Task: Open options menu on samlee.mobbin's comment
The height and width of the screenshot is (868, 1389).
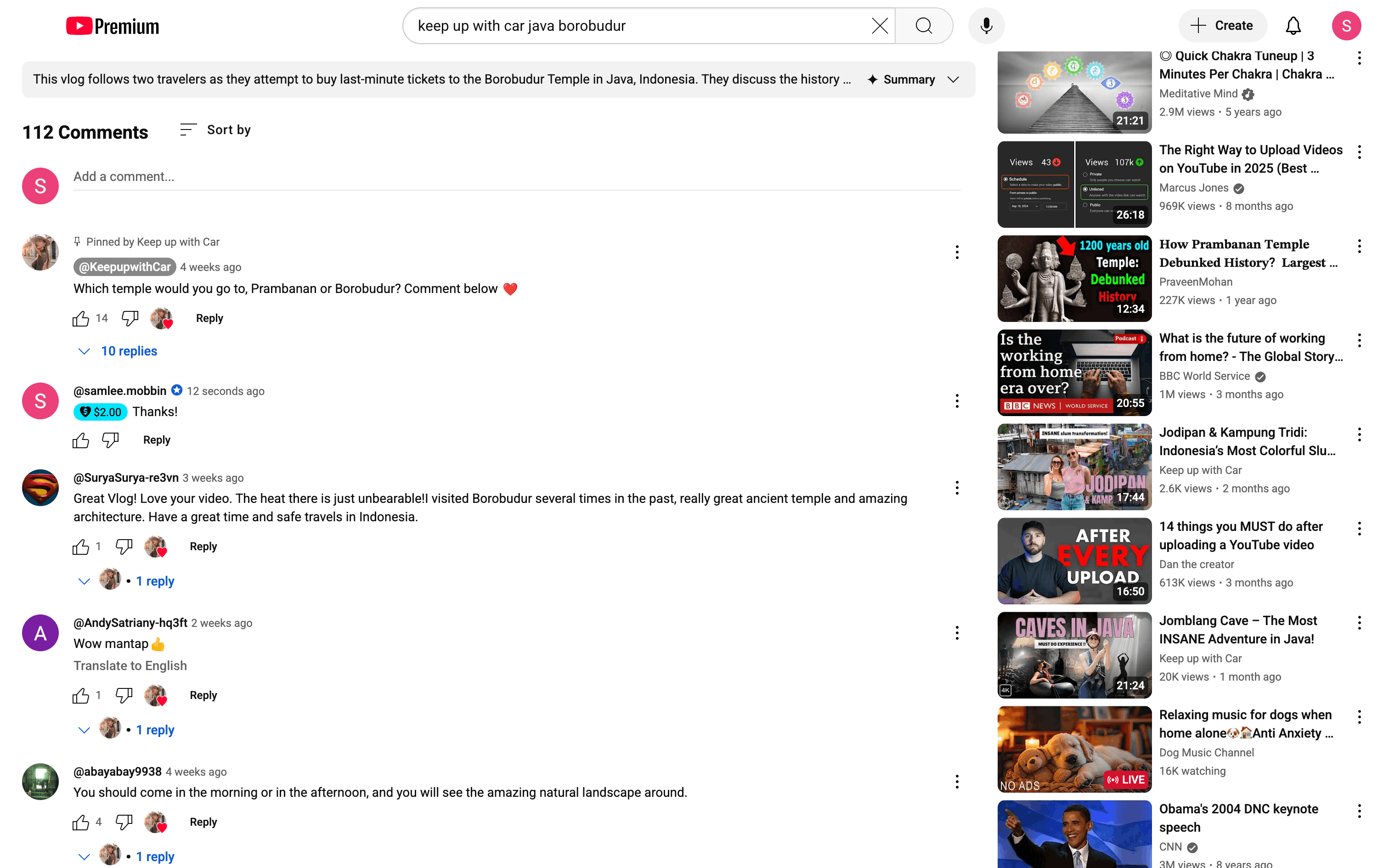Action: click(957, 400)
